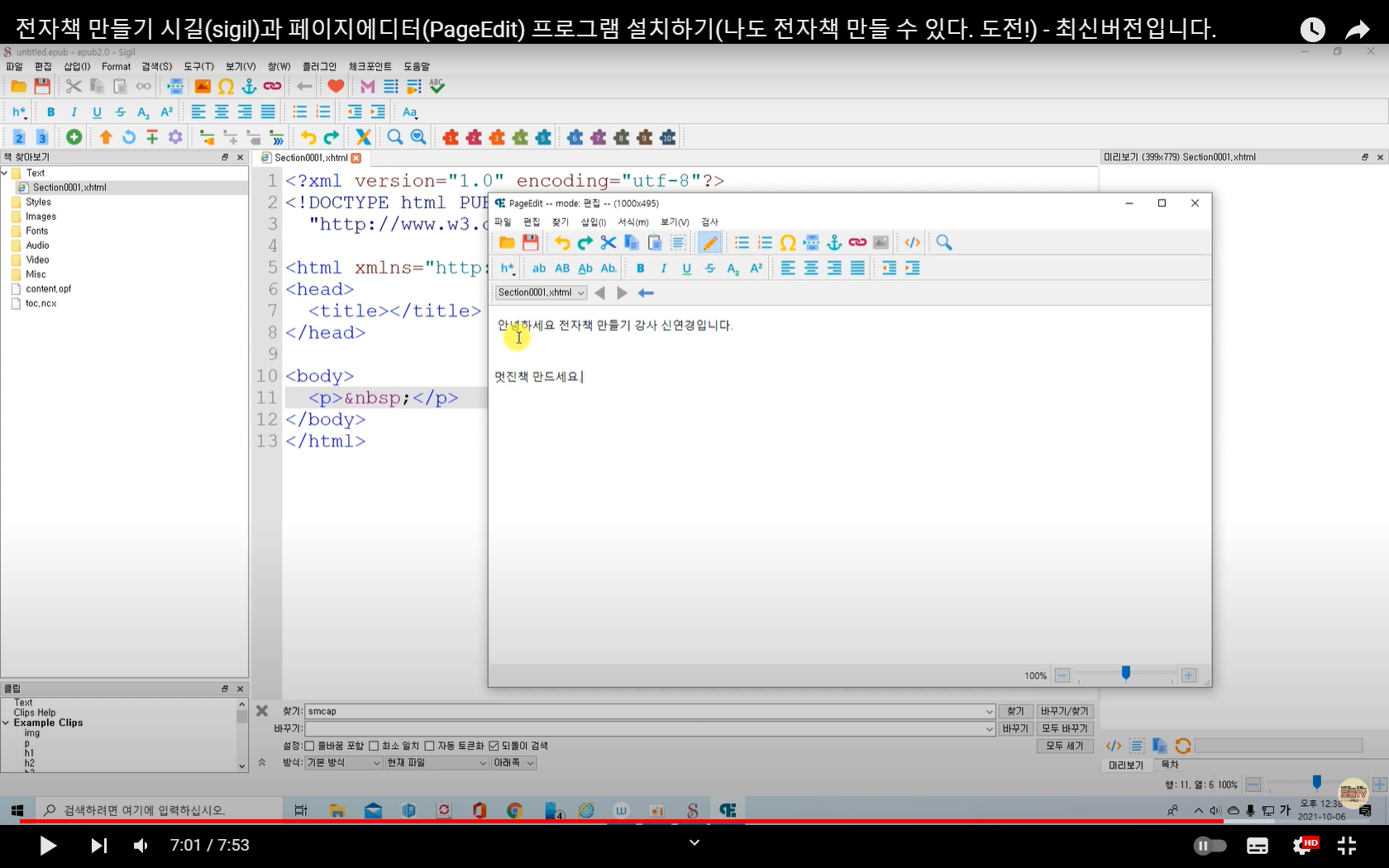1389x868 pixels.
Task: Click the red heart Donate icon in Sigil
Action: pos(336,86)
